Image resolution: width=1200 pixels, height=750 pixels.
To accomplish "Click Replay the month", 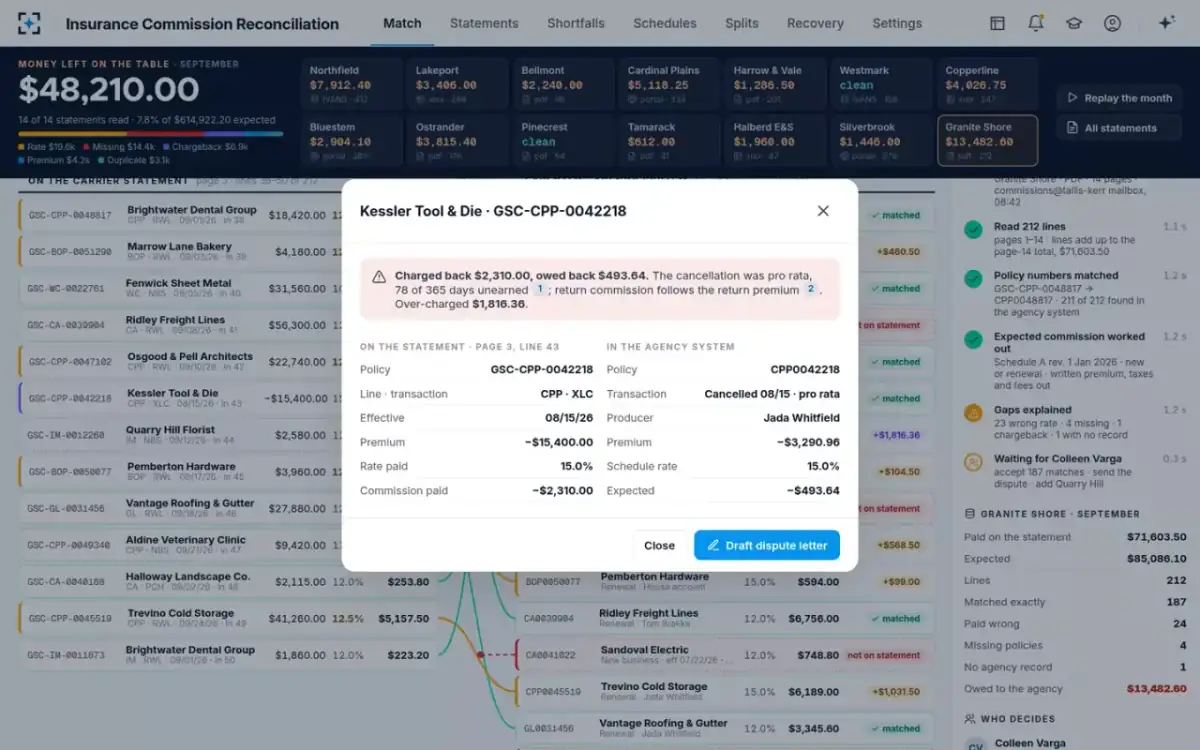I will click(1119, 98).
